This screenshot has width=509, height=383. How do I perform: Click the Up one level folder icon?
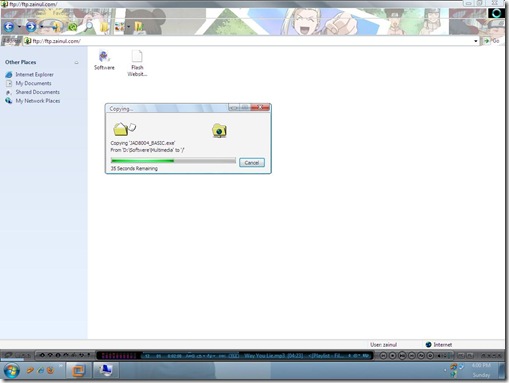pos(56,27)
